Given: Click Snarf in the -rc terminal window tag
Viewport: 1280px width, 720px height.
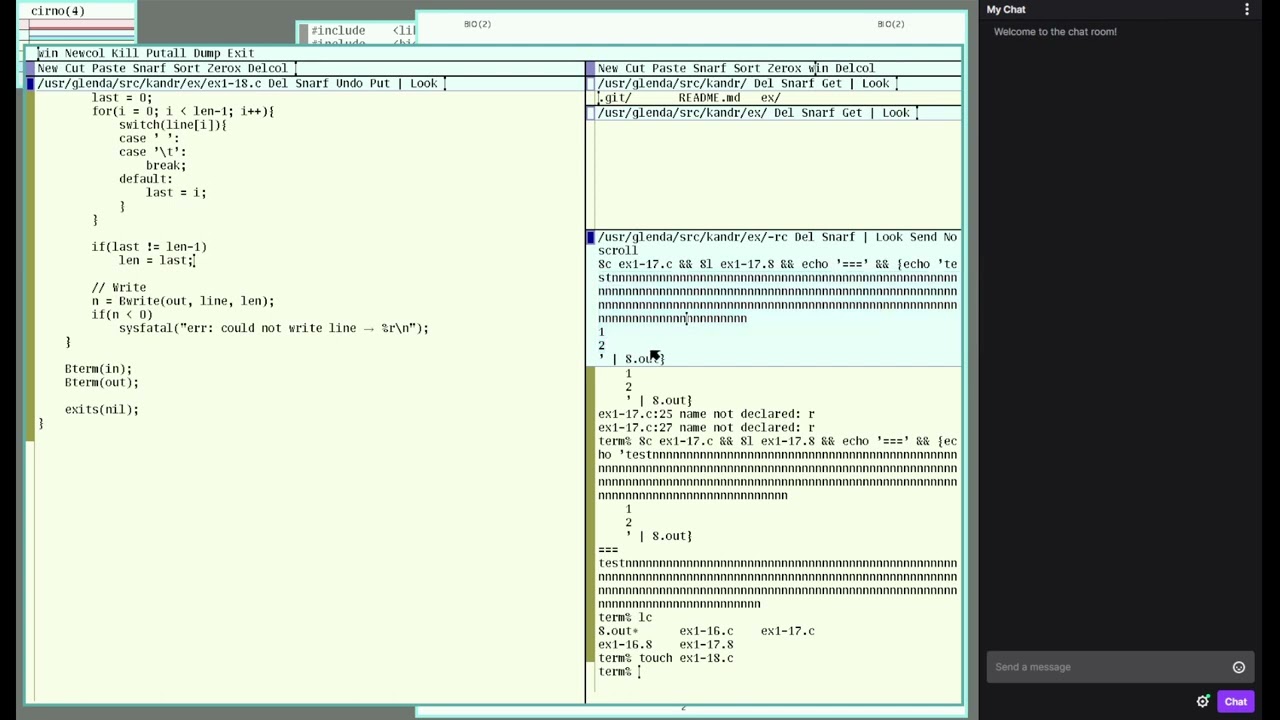Looking at the screenshot, I should point(838,237).
